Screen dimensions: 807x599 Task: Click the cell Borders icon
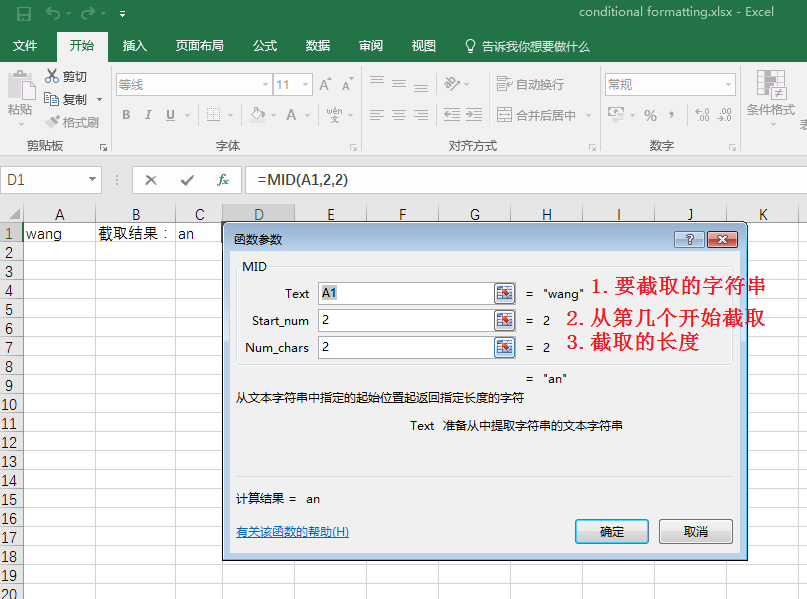(x=213, y=115)
